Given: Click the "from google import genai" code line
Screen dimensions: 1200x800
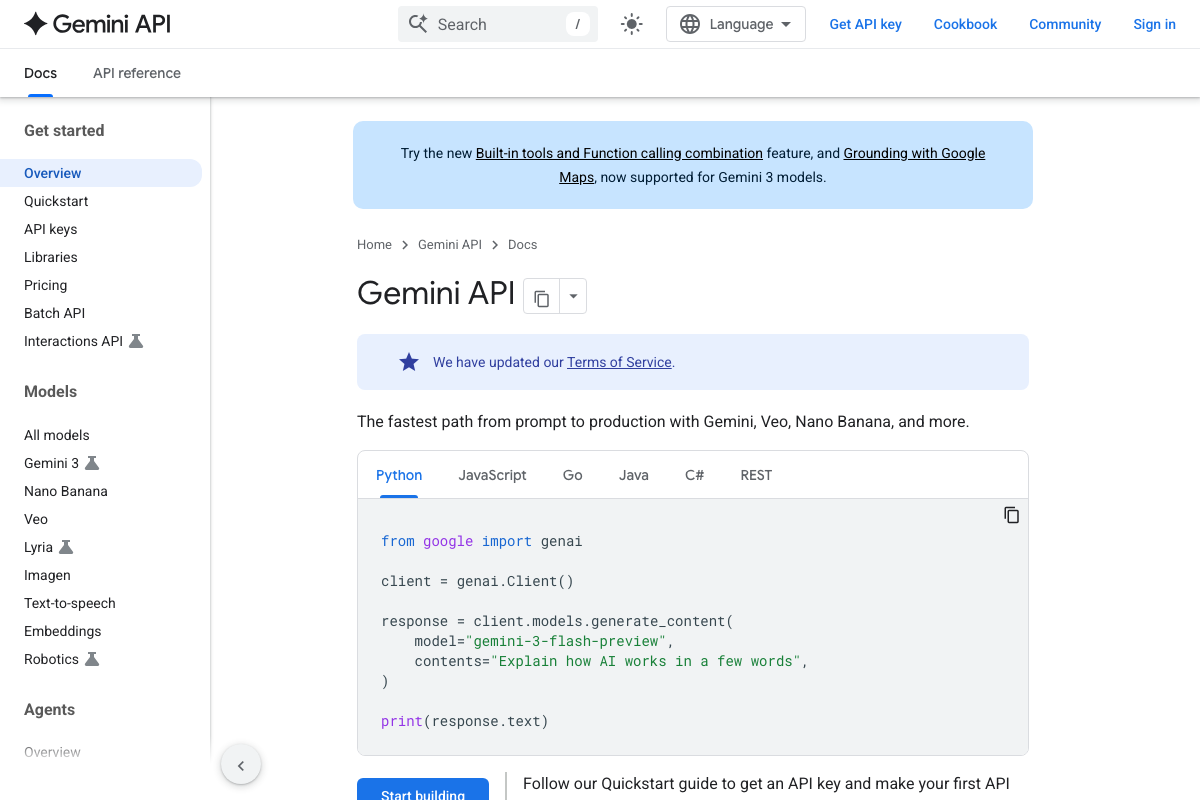Looking at the screenshot, I should [x=481, y=541].
